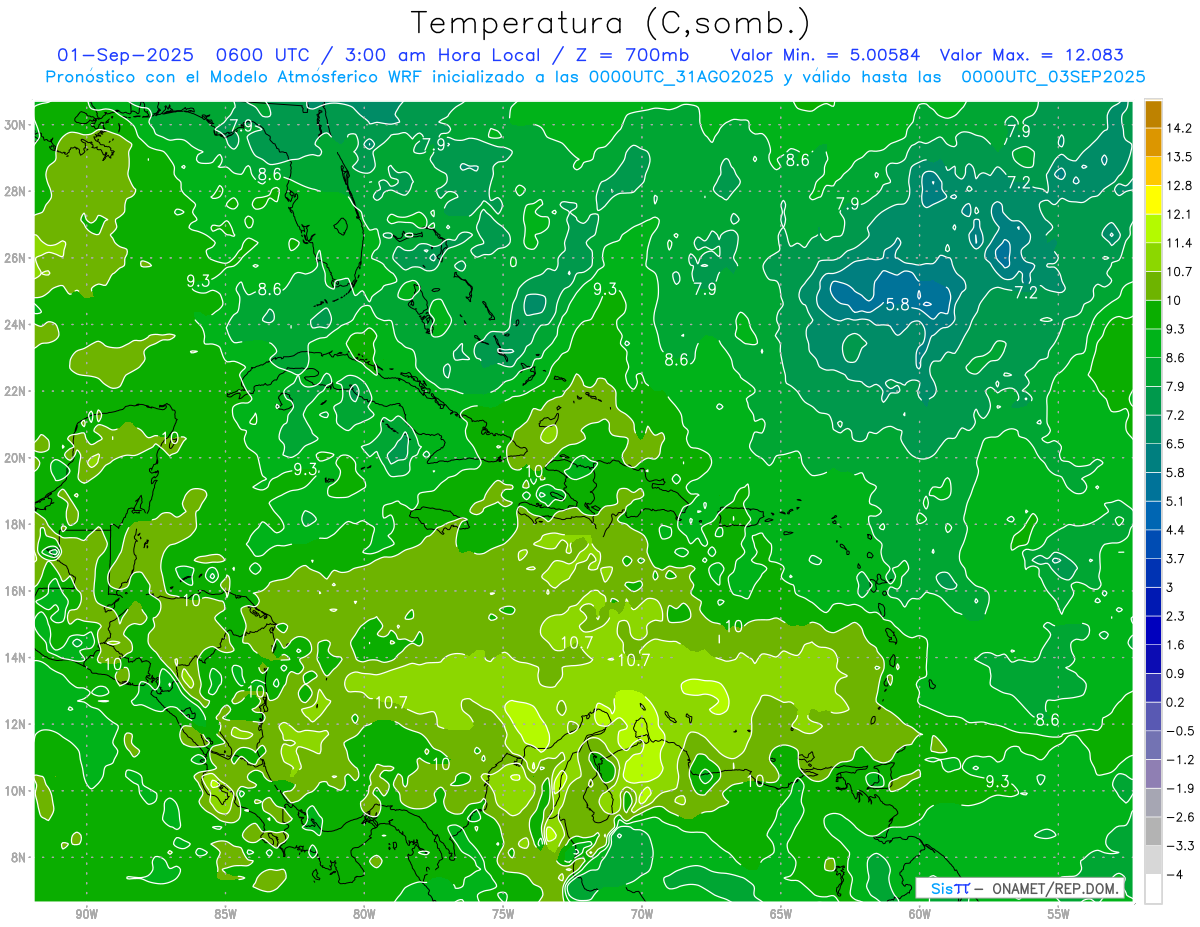The height and width of the screenshot is (927, 1200).
Task: Click the 75W longitude label
Action: point(503,914)
